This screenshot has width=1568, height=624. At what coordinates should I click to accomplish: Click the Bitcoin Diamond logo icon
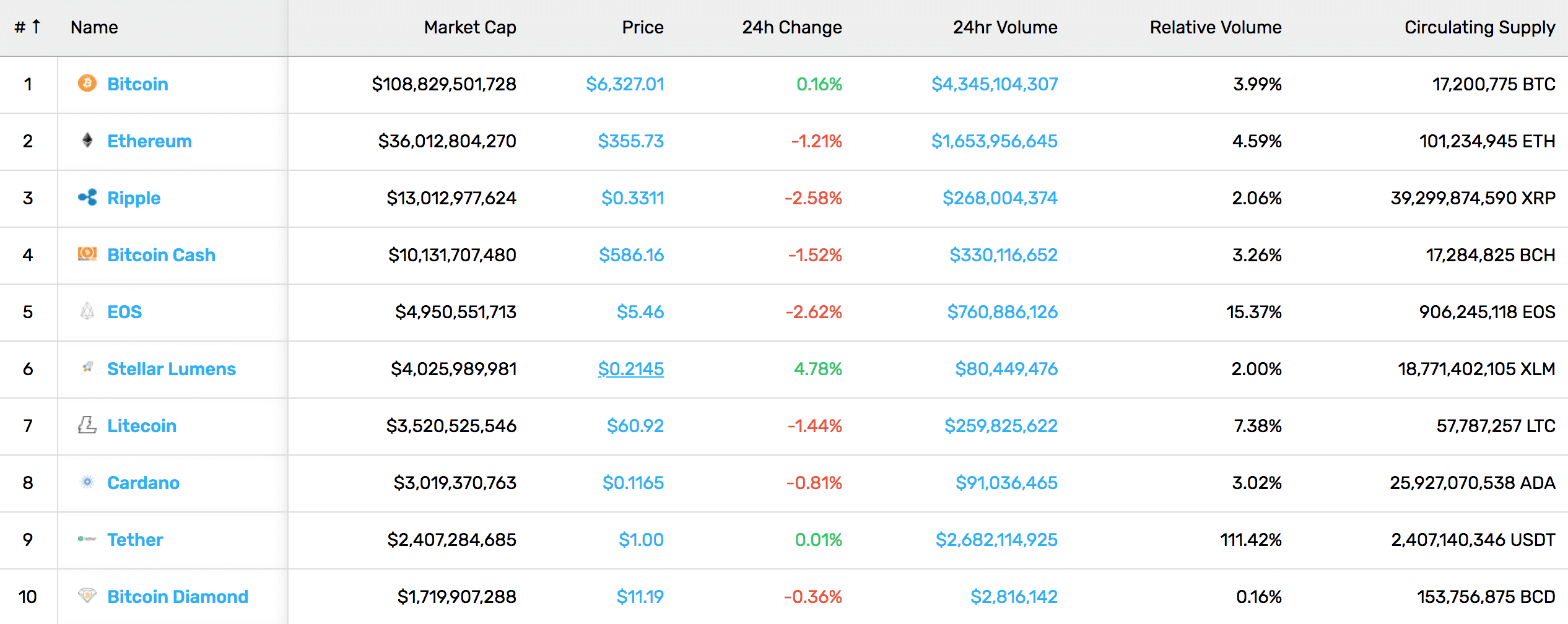tap(87, 596)
